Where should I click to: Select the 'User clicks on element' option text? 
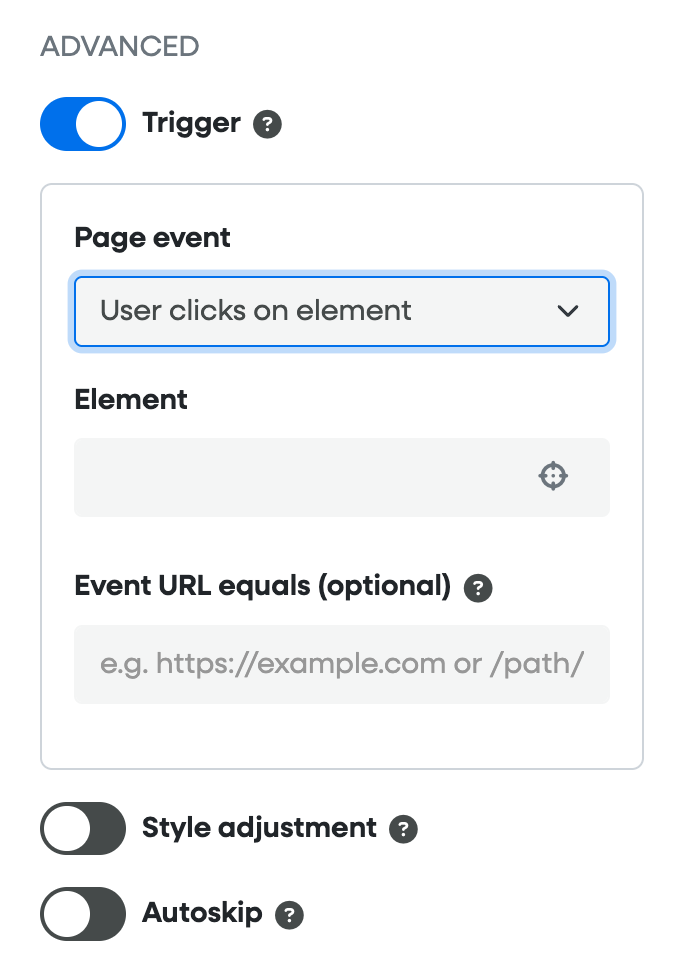coord(256,311)
